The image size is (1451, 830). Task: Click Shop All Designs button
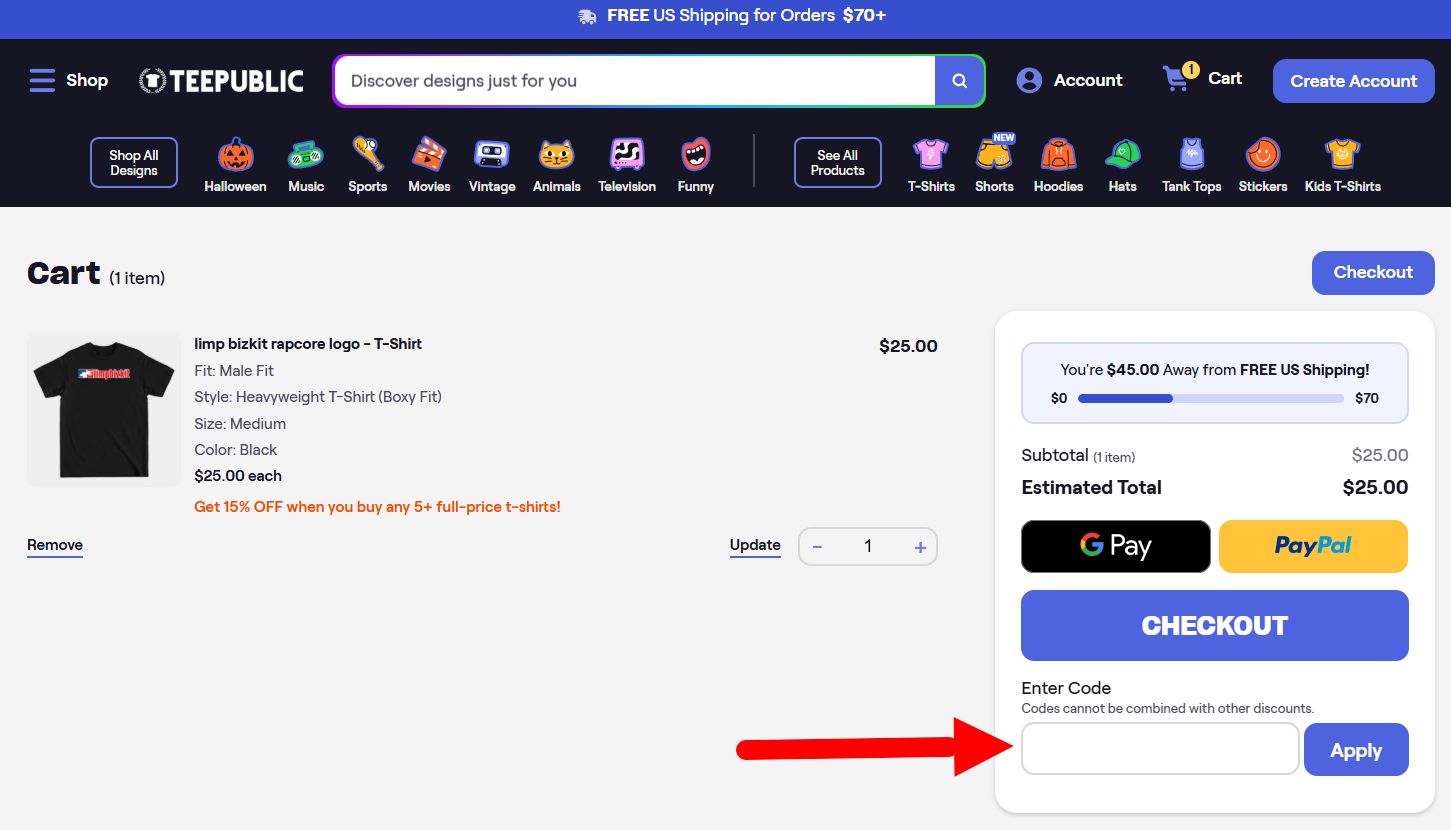coord(134,163)
